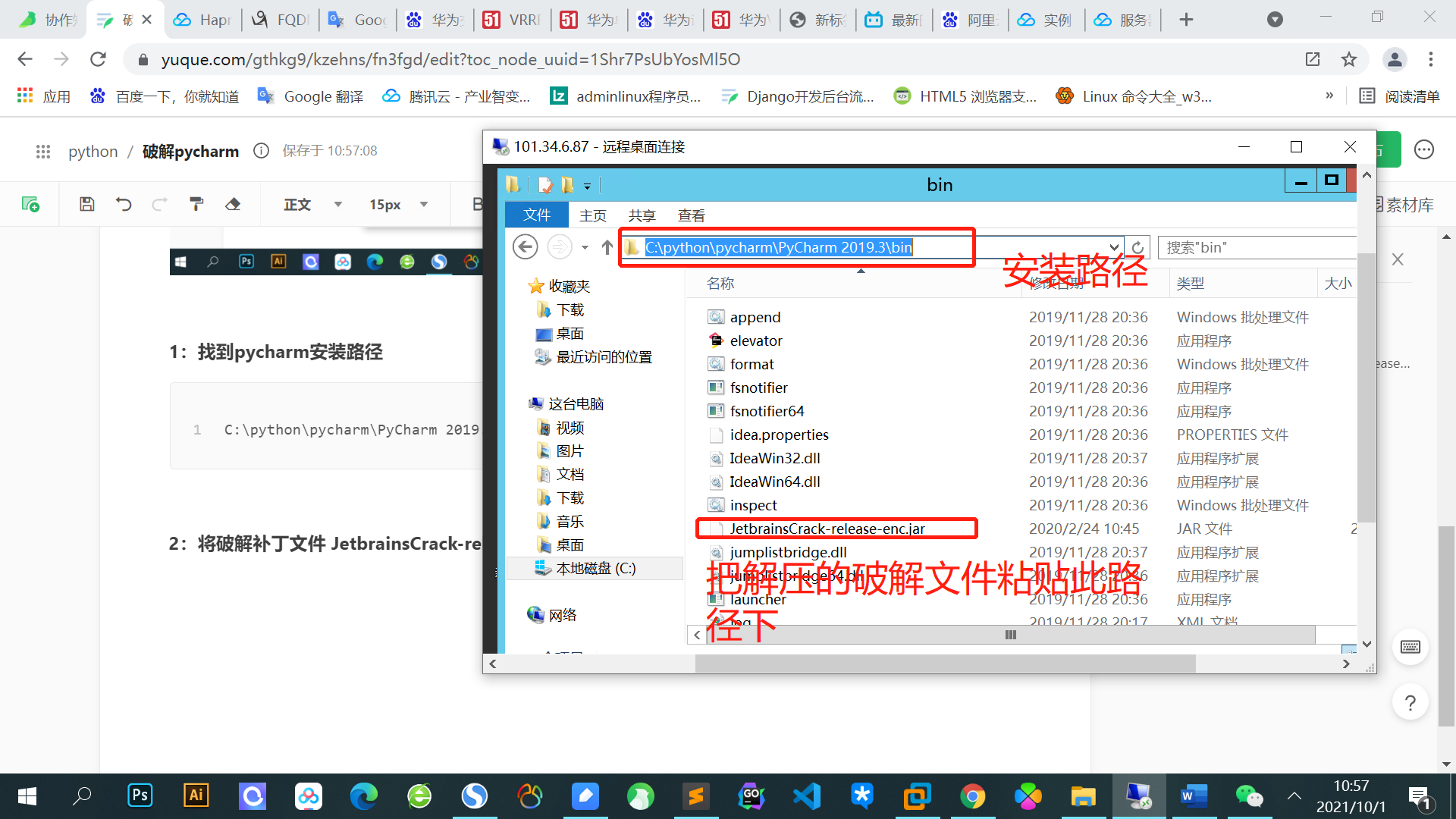Click the eraser clear-format icon
1456x819 pixels.
233,204
